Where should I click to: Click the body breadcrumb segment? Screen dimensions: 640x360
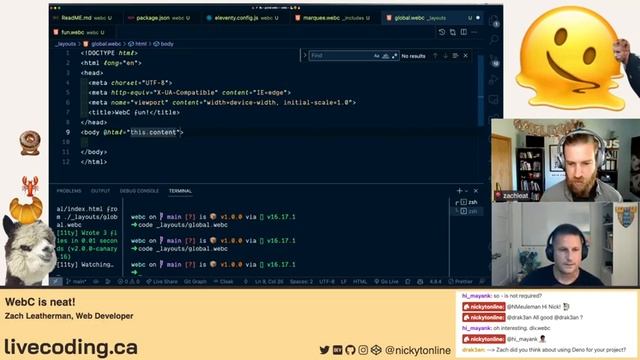164,44
